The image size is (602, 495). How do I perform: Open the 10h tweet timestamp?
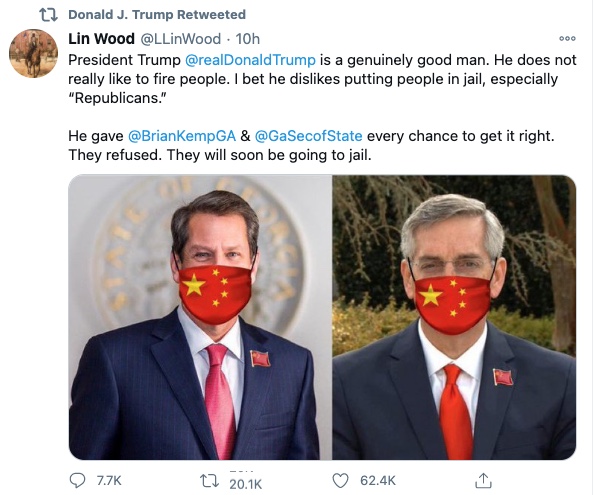248,39
